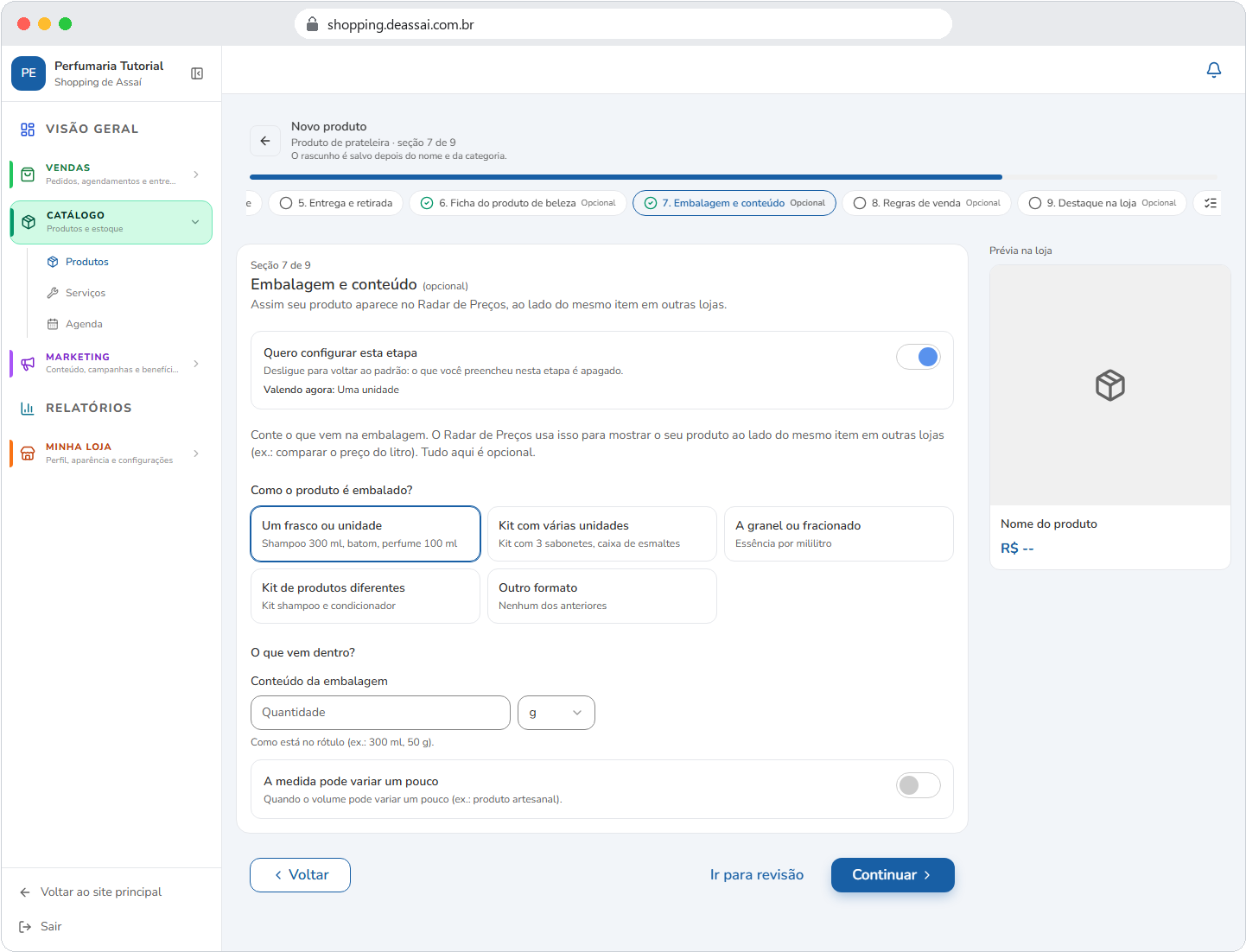The width and height of the screenshot is (1246, 952).
Task: Disable 'Quero configurar esta etapa' switch
Action: [x=918, y=357]
